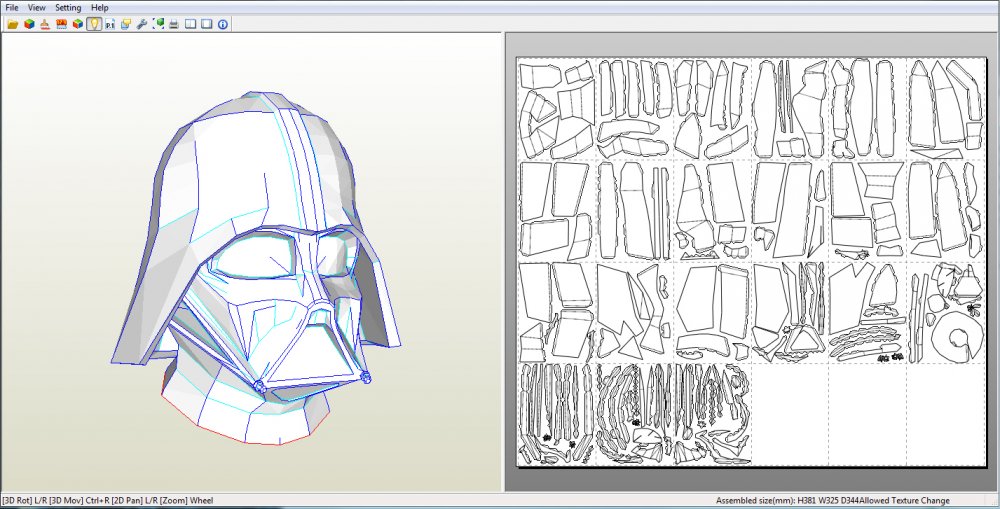Click the first colored cube toolbar icon
Viewport: 1000px width, 509px height.
click(29, 24)
